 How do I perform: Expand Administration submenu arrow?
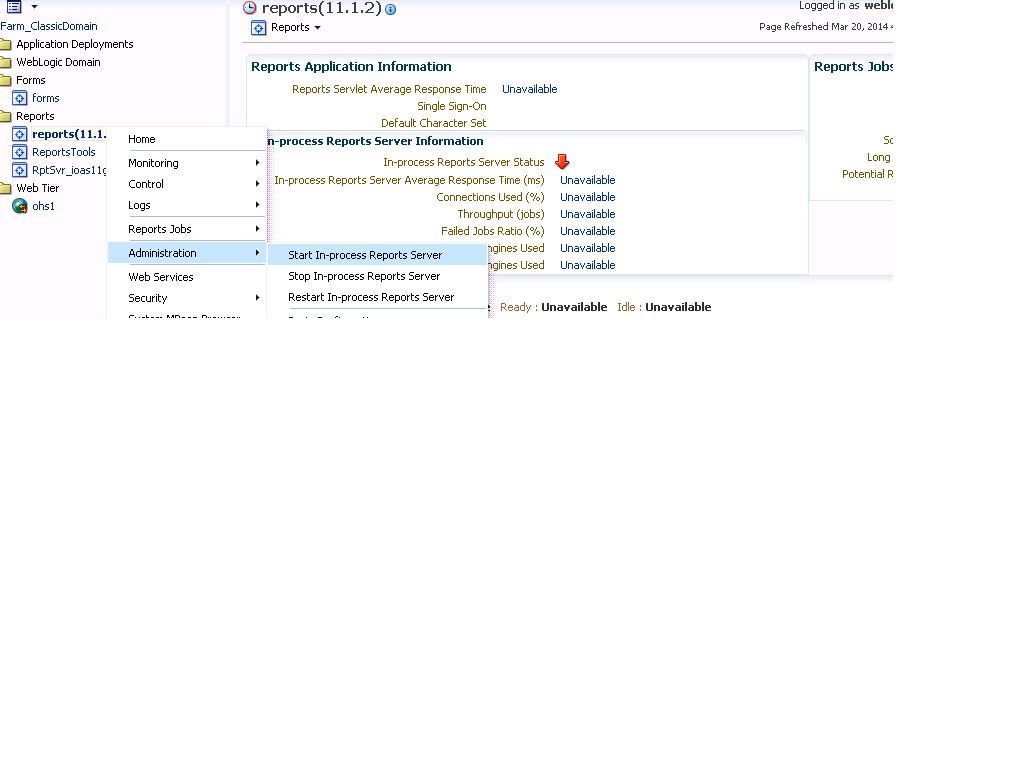pyautogui.click(x=257, y=253)
